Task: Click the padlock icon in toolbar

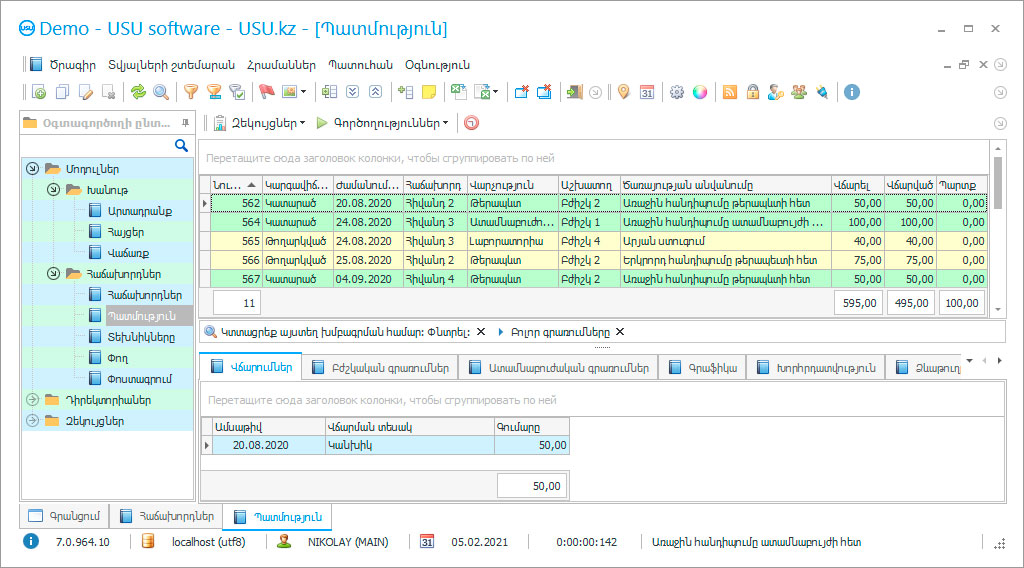Action: pyautogui.click(x=752, y=92)
